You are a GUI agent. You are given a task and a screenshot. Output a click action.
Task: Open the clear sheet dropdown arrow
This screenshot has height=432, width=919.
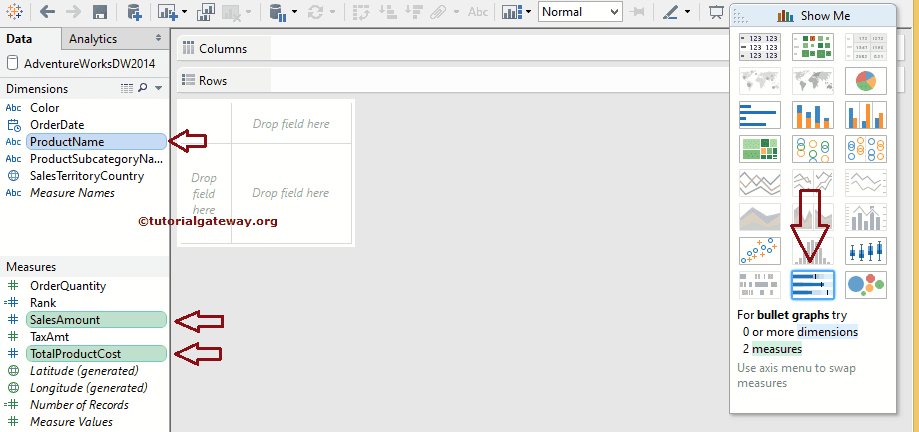click(249, 12)
